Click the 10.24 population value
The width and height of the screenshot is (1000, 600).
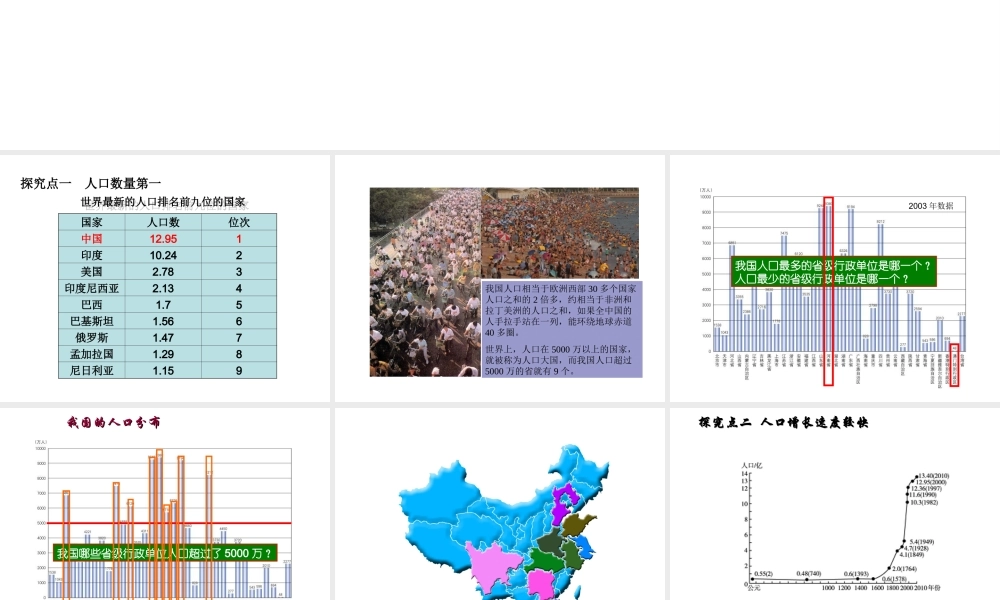(163, 255)
